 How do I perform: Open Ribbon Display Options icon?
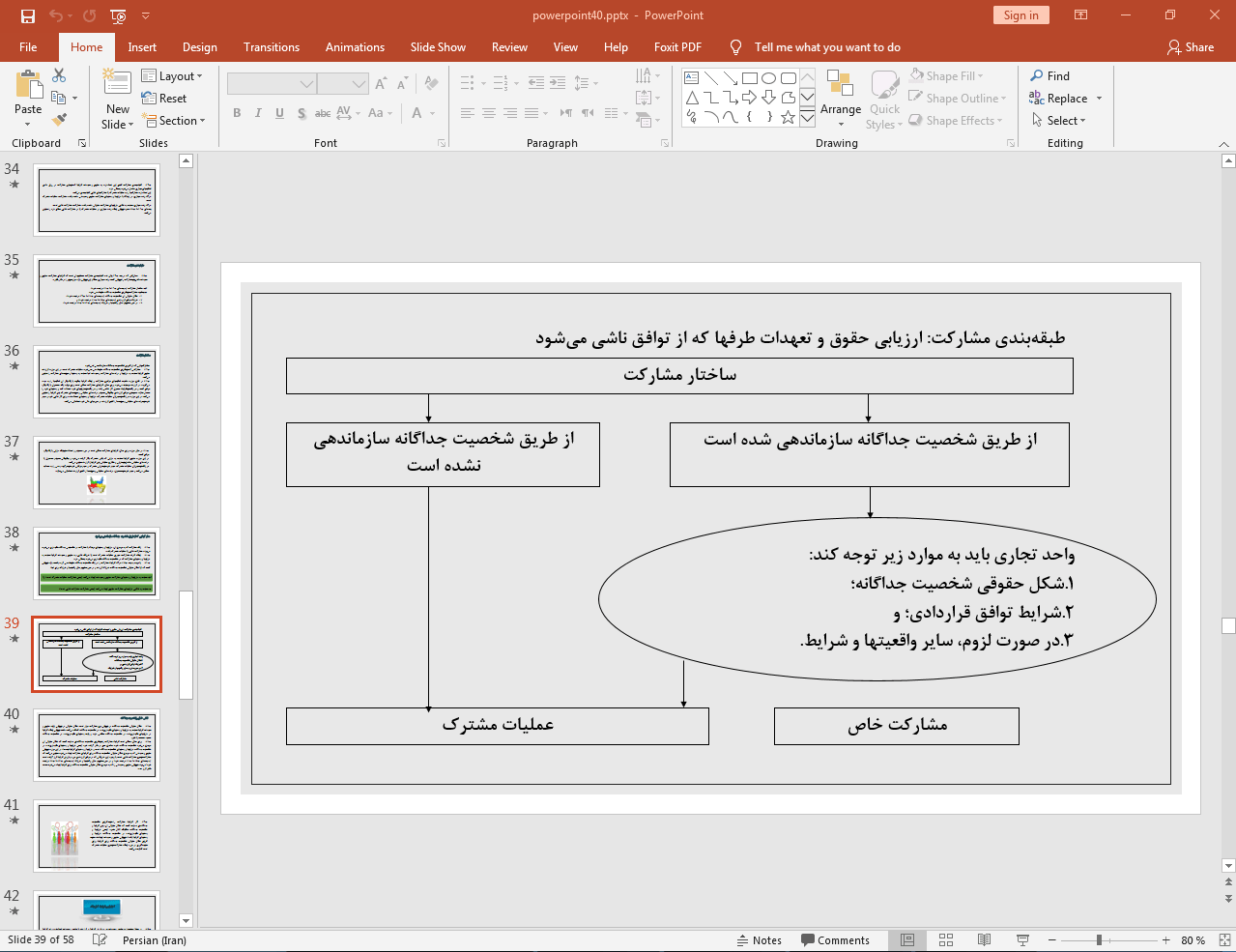1081,15
